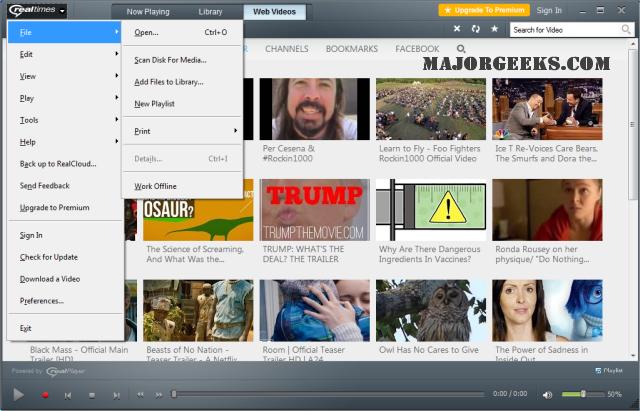Image resolution: width=640 pixels, height=411 pixels.
Task: Click the rewind button
Action: click(x=140, y=395)
